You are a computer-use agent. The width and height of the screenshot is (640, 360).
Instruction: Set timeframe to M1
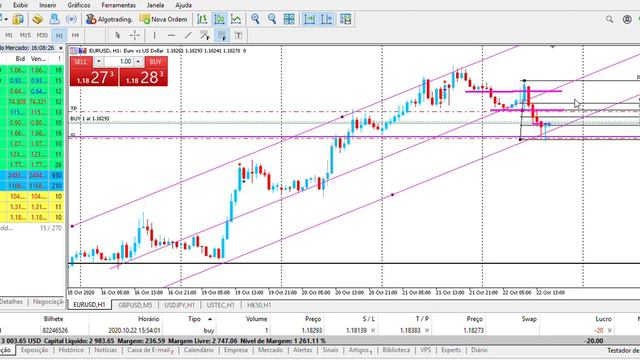[9, 36]
